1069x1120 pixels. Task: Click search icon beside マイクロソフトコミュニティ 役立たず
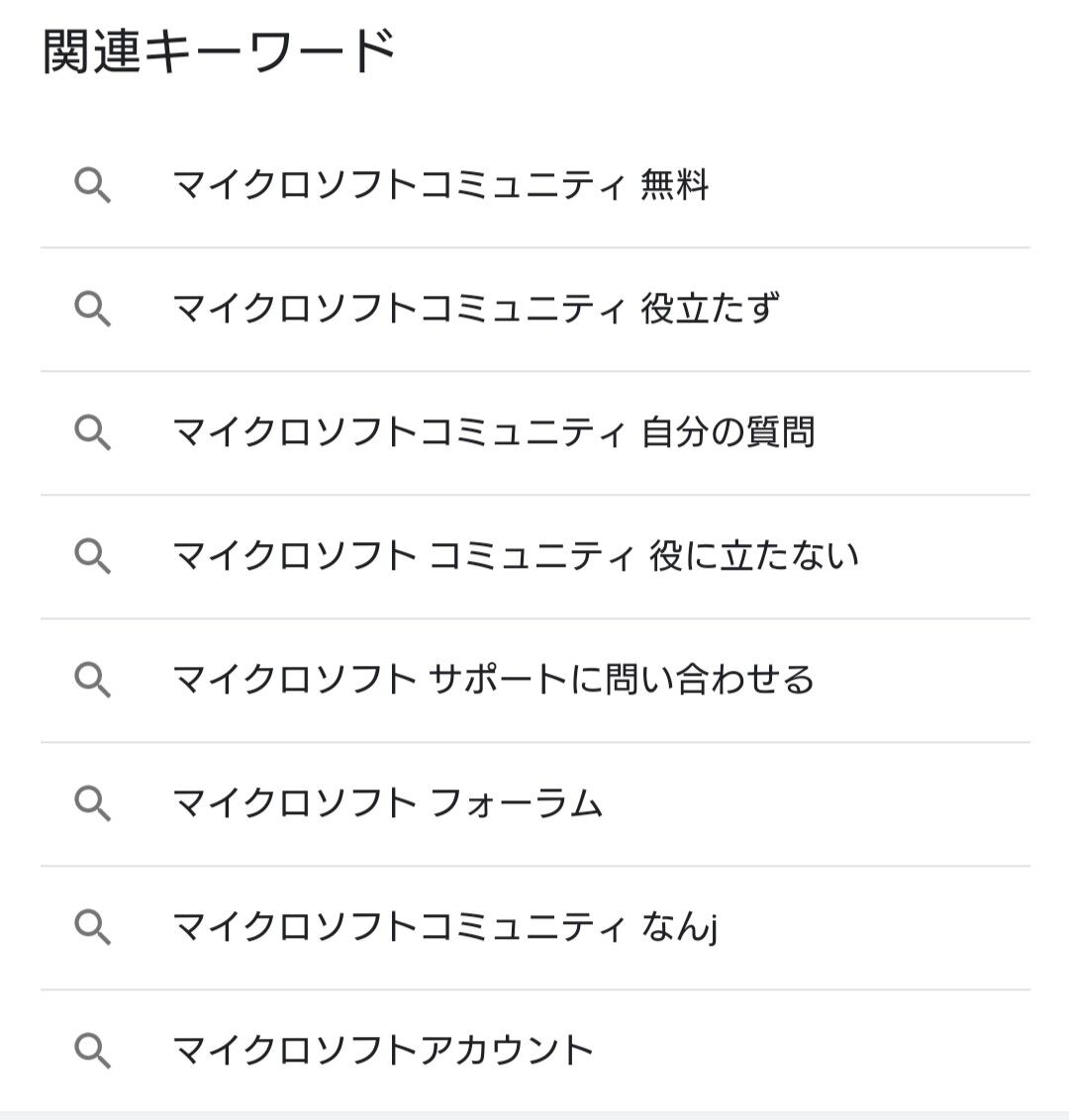click(x=92, y=310)
